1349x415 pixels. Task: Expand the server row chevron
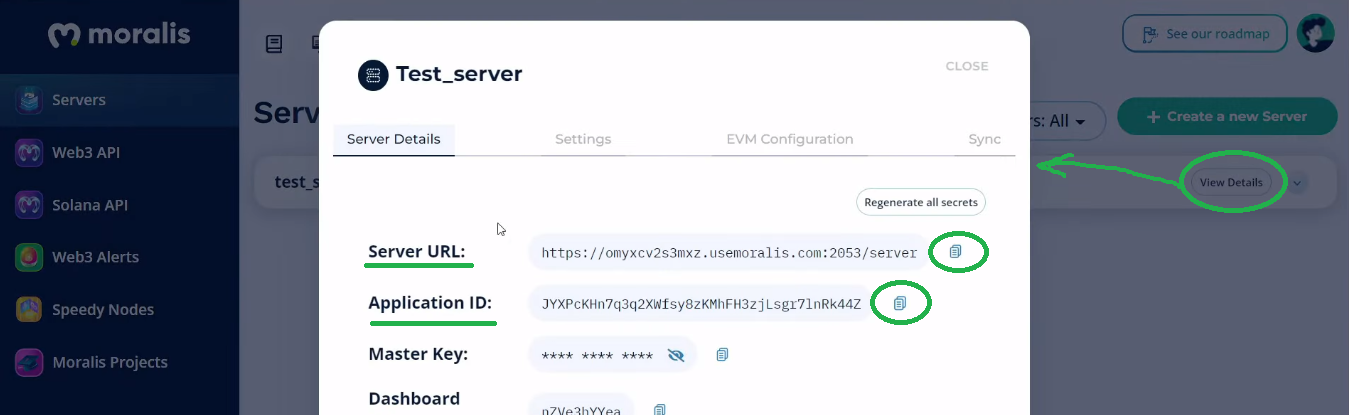[x=1297, y=183]
